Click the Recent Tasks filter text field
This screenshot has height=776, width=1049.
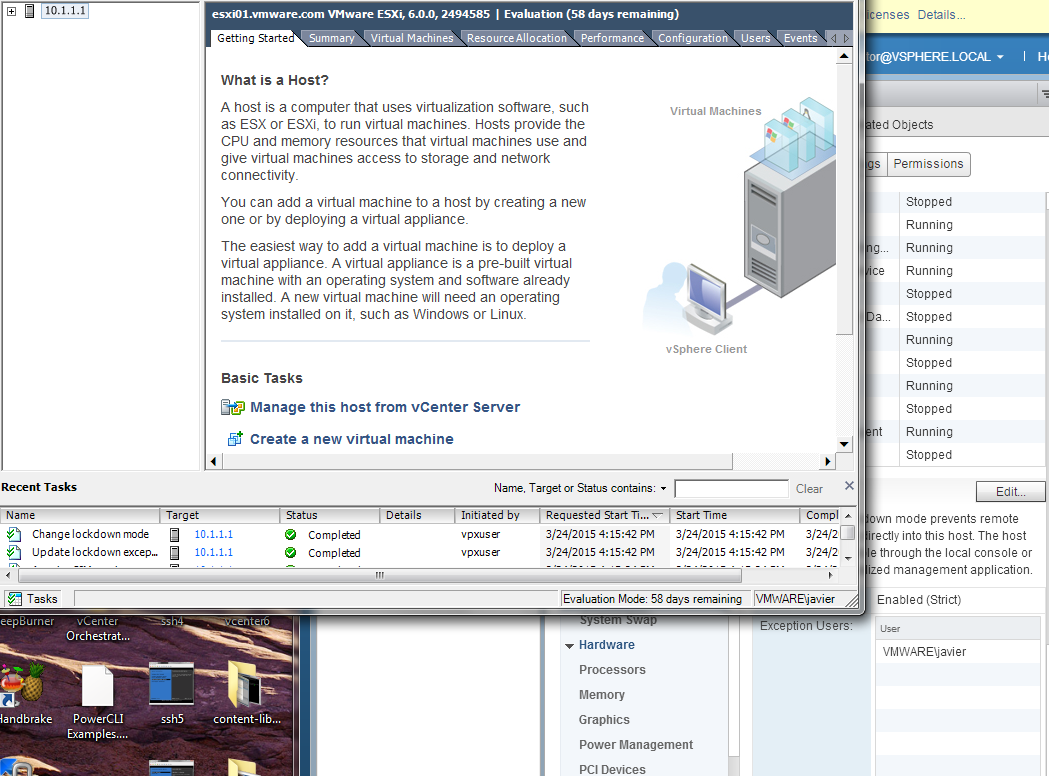pyautogui.click(x=731, y=489)
